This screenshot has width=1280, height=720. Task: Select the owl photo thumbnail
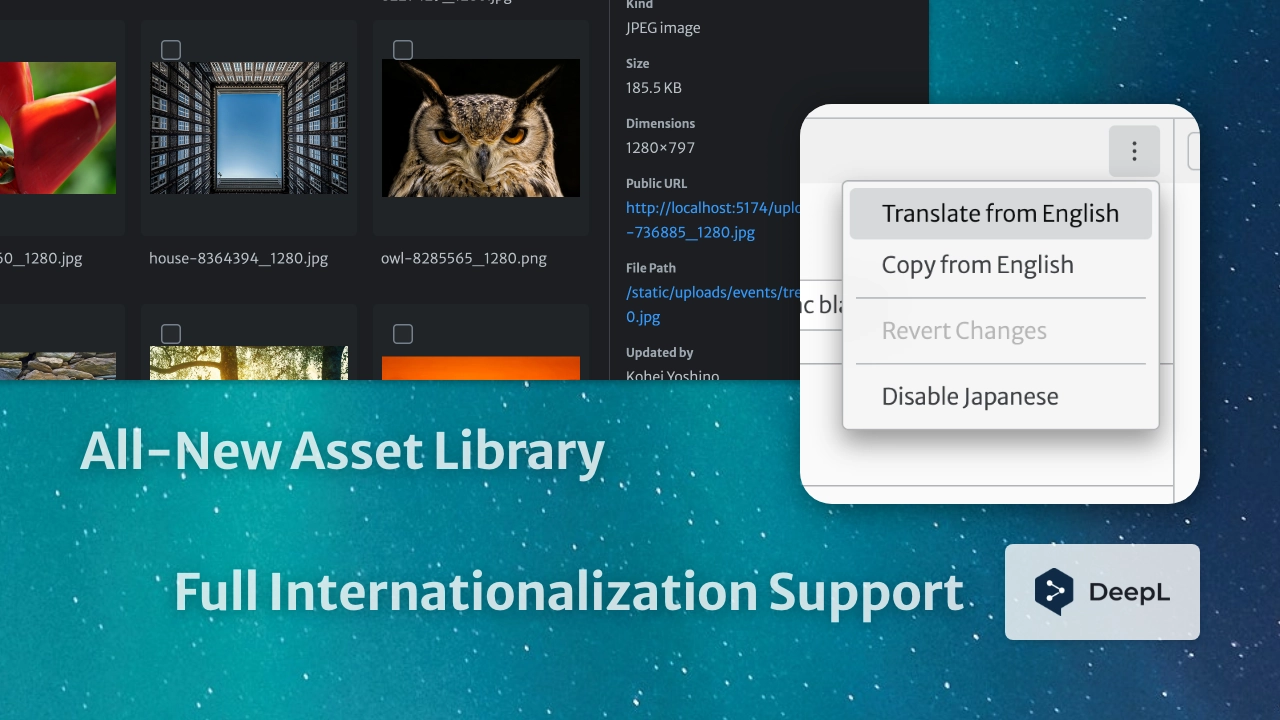coord(481,127)
